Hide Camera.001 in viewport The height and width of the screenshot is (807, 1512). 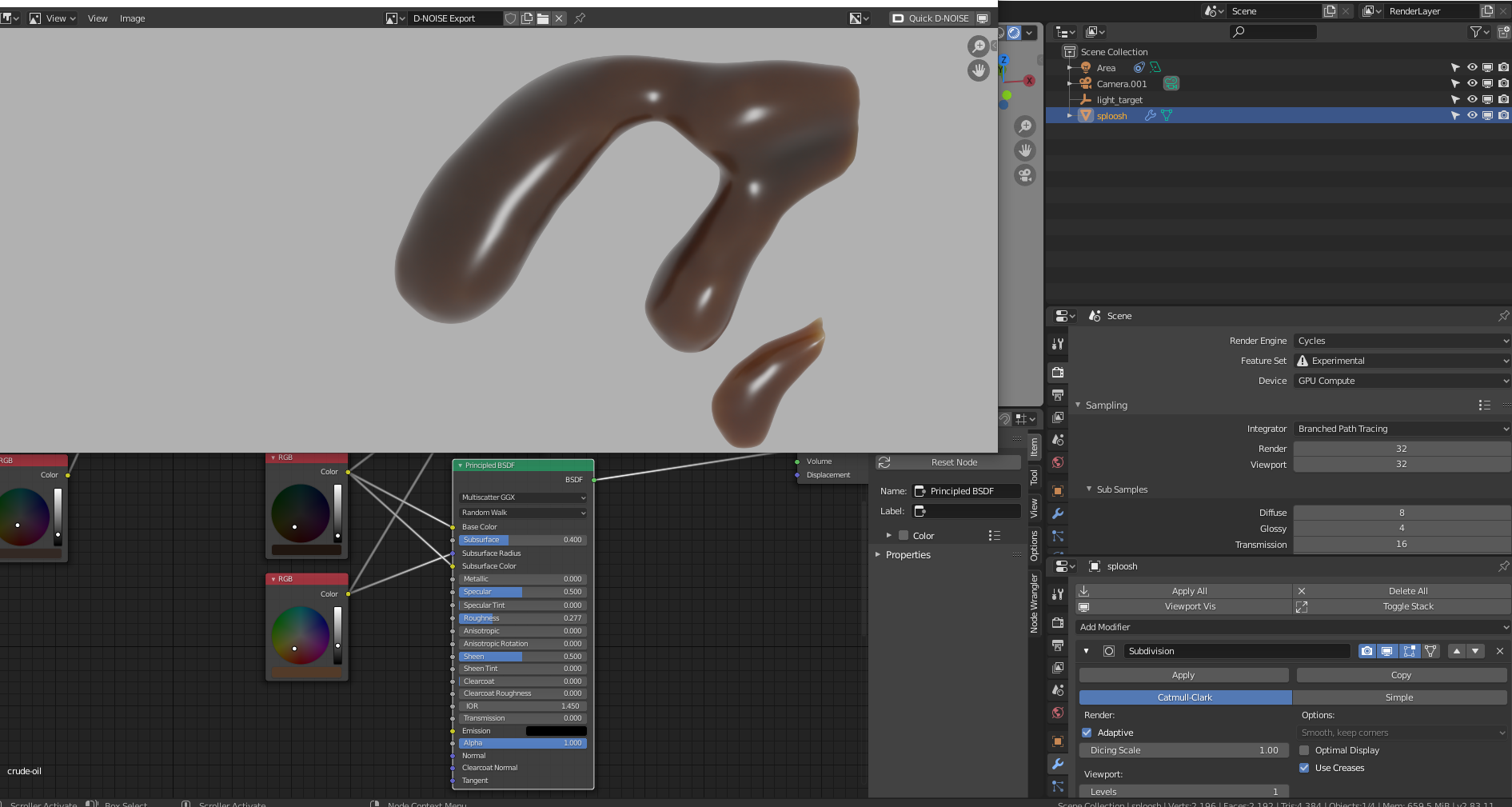1472,84
